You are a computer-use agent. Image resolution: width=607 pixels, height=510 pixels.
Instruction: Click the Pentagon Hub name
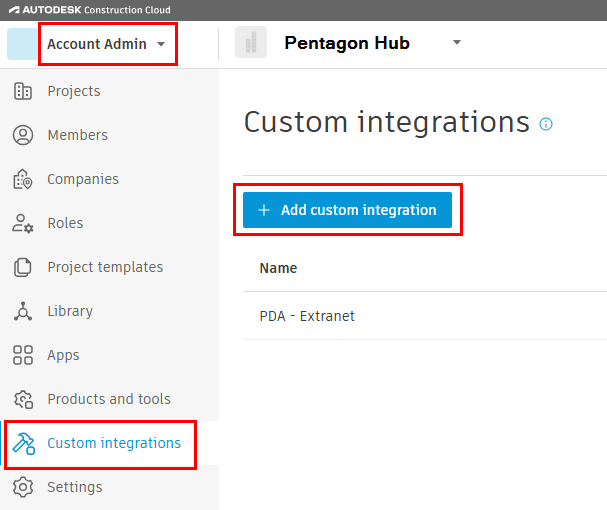(347, 43)
